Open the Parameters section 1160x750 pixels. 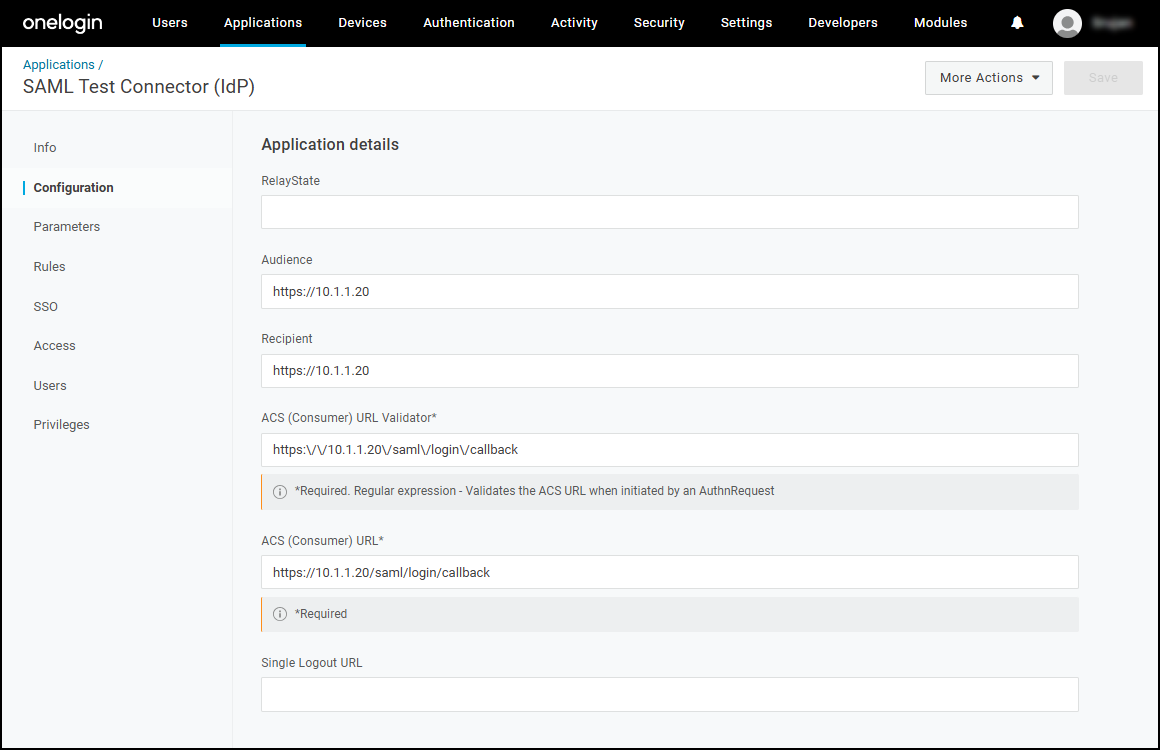66,226
